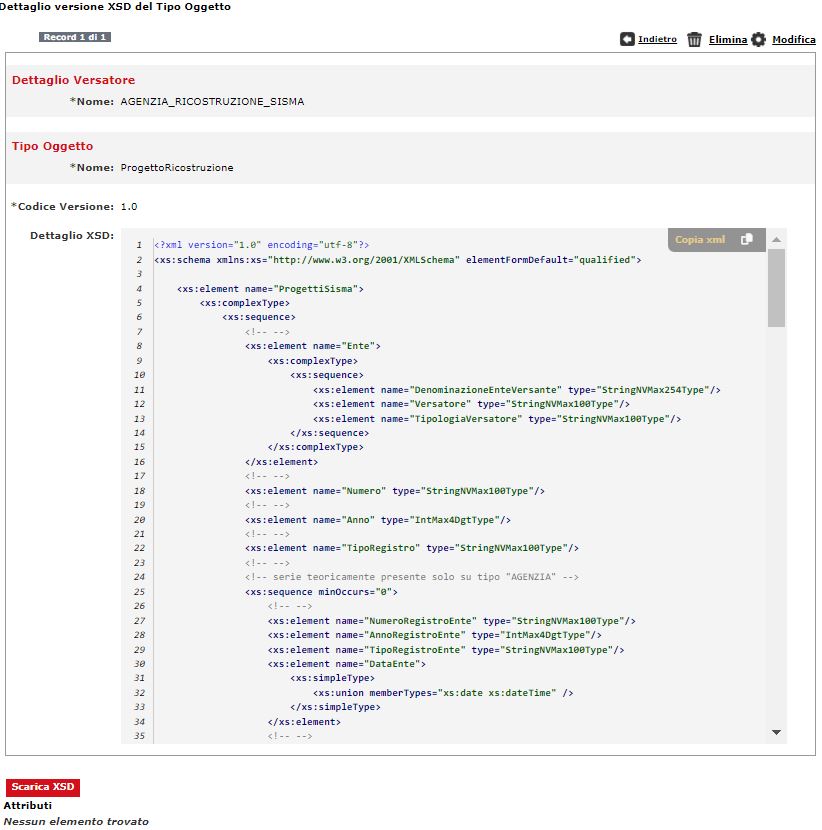The width and height of the screenshot is (822, 830).
Task: Click the Numero element on line 18
Action: (x=394, y=491)
